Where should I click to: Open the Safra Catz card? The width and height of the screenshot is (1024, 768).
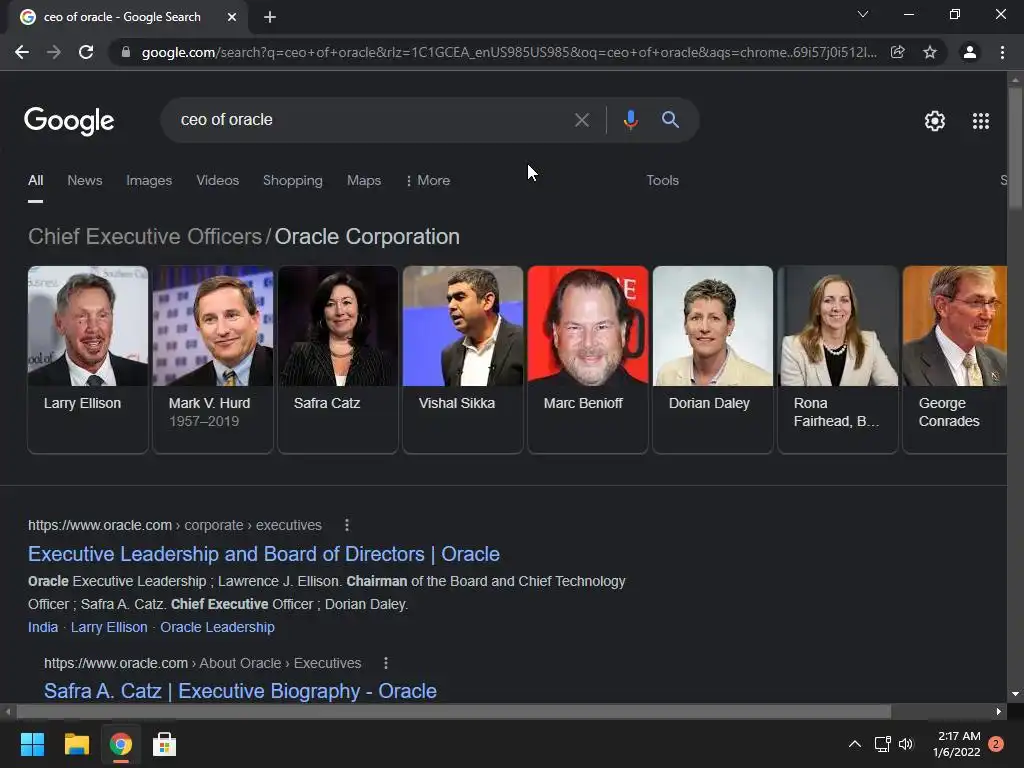(x=338, y=359)
